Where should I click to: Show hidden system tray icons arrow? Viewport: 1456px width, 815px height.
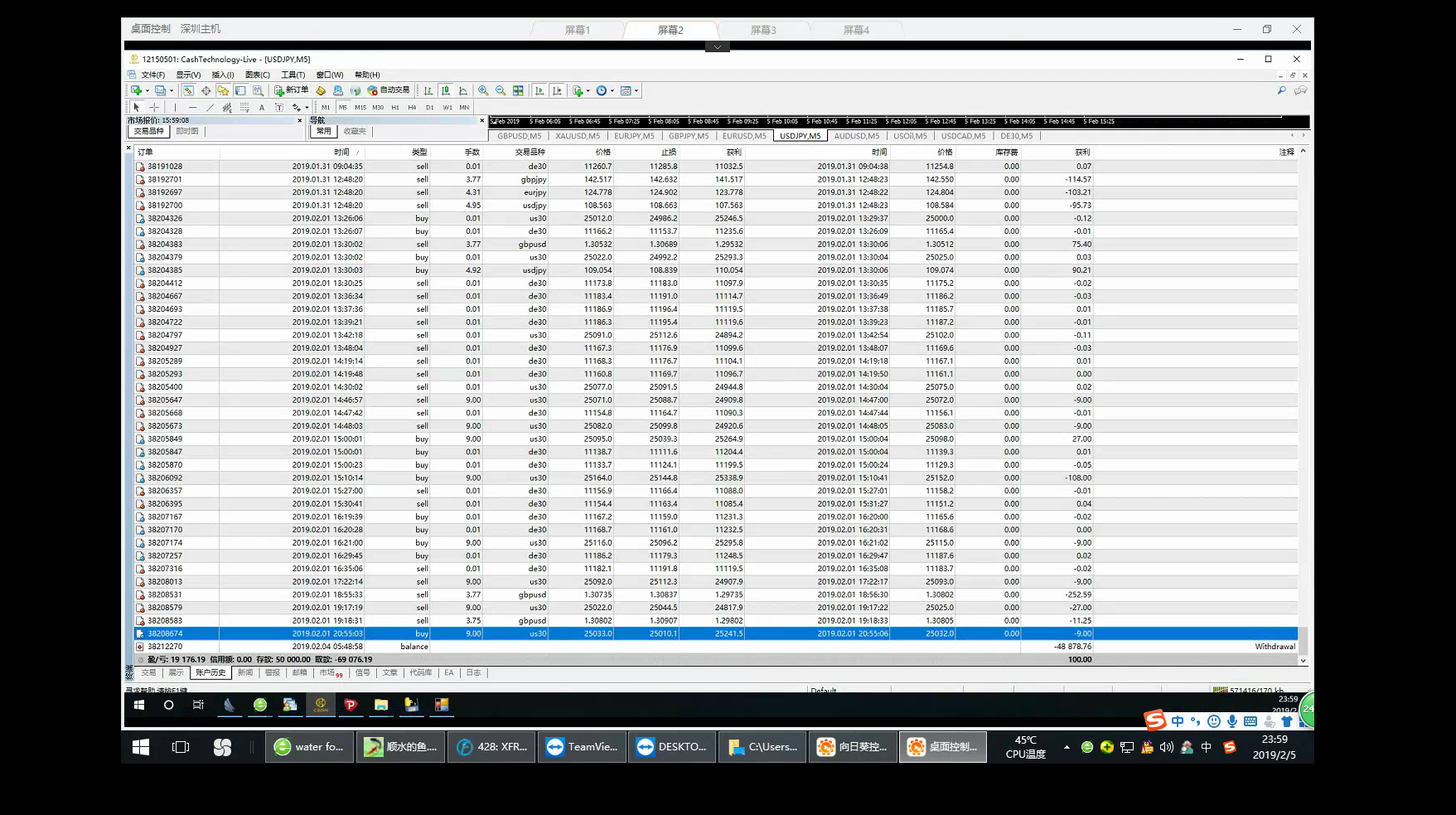[1067, 747]
